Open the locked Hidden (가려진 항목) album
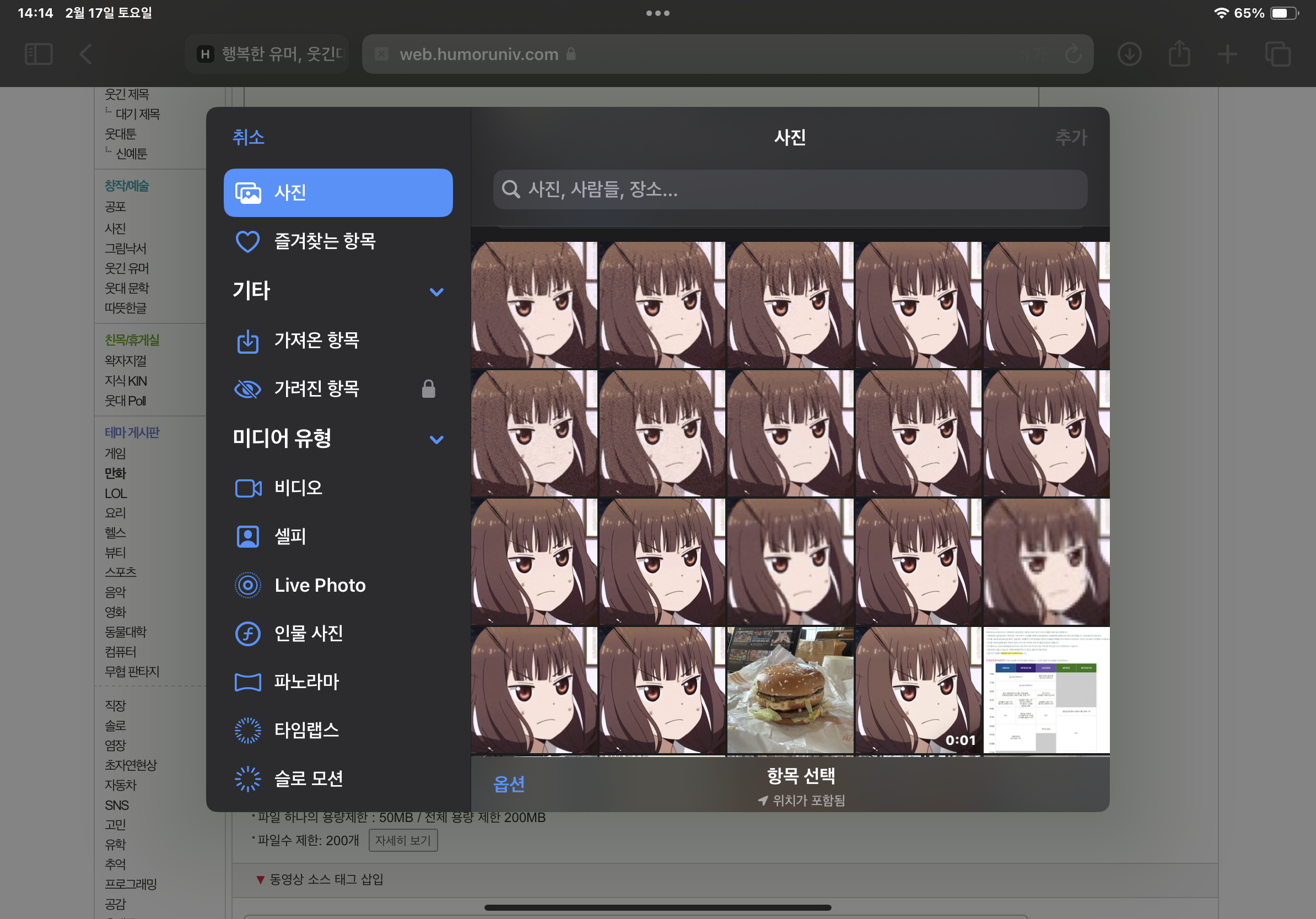The image size is (1316, 919). 316,390
